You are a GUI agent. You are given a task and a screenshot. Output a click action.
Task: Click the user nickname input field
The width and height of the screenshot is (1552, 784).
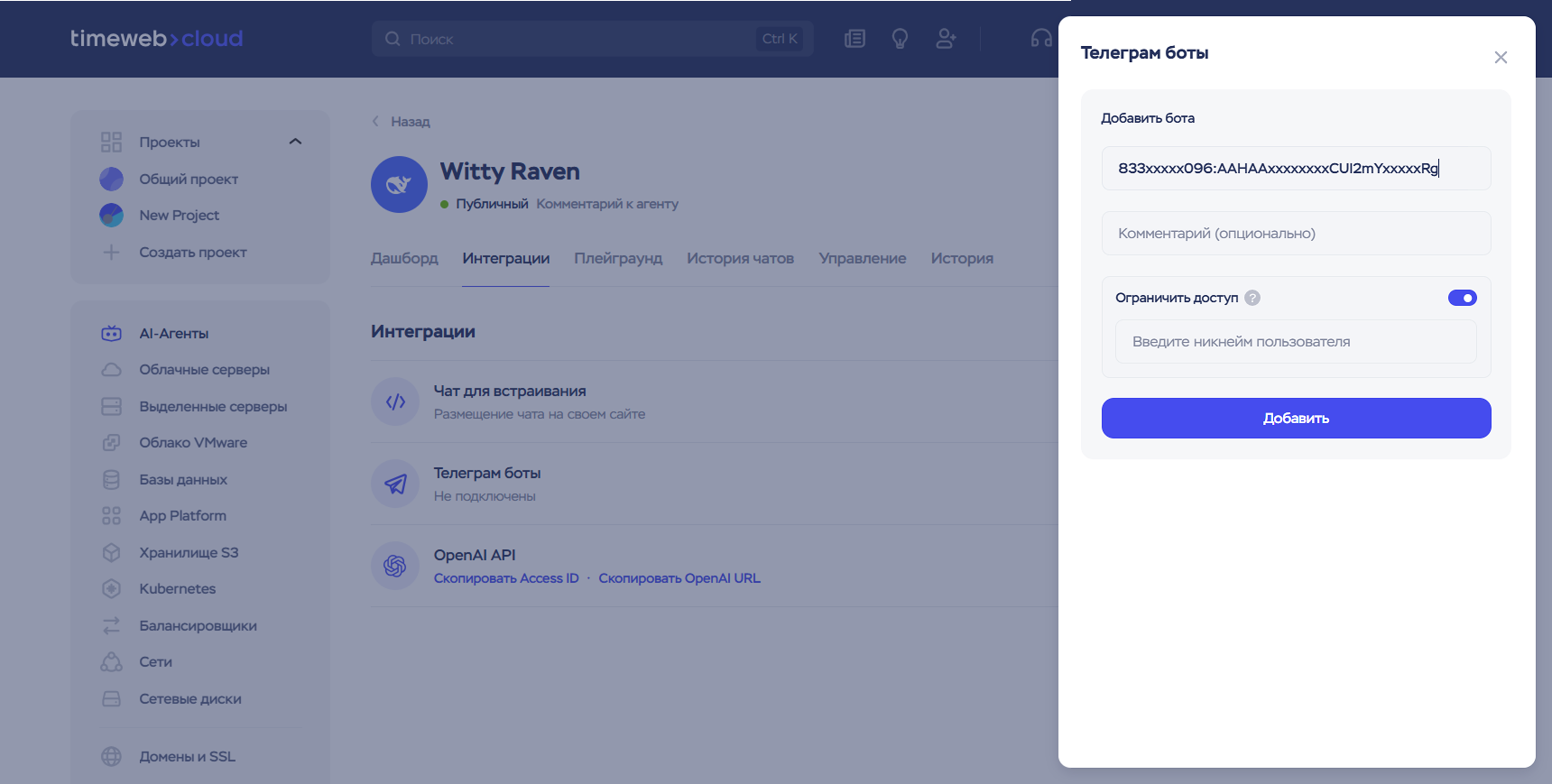coord(1296,342)
